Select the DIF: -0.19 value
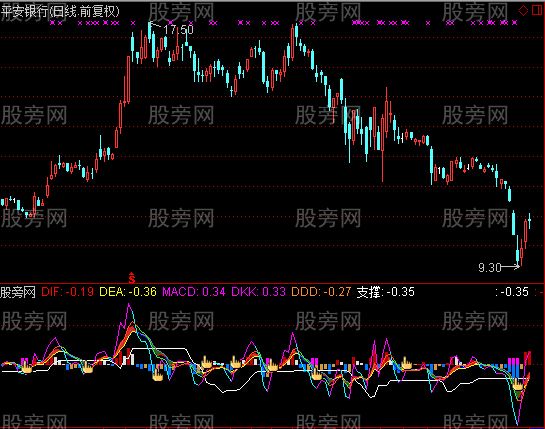This screenshot has width=545, height=429. [x=67, y=292]
